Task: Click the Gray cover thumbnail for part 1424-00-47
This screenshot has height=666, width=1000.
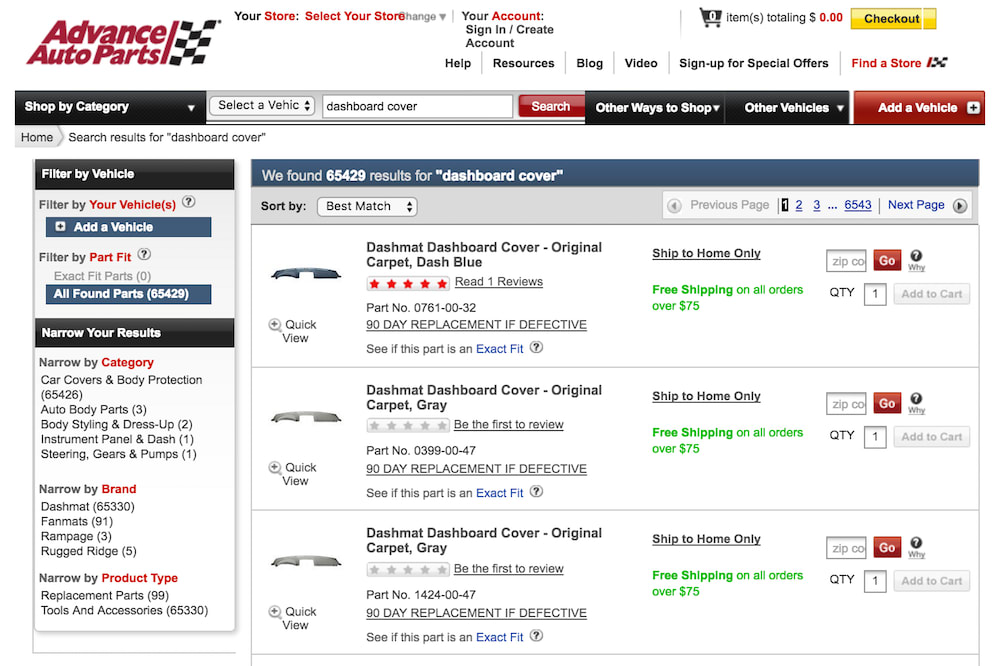Action: pyautogui.click(x=306, y=562)
